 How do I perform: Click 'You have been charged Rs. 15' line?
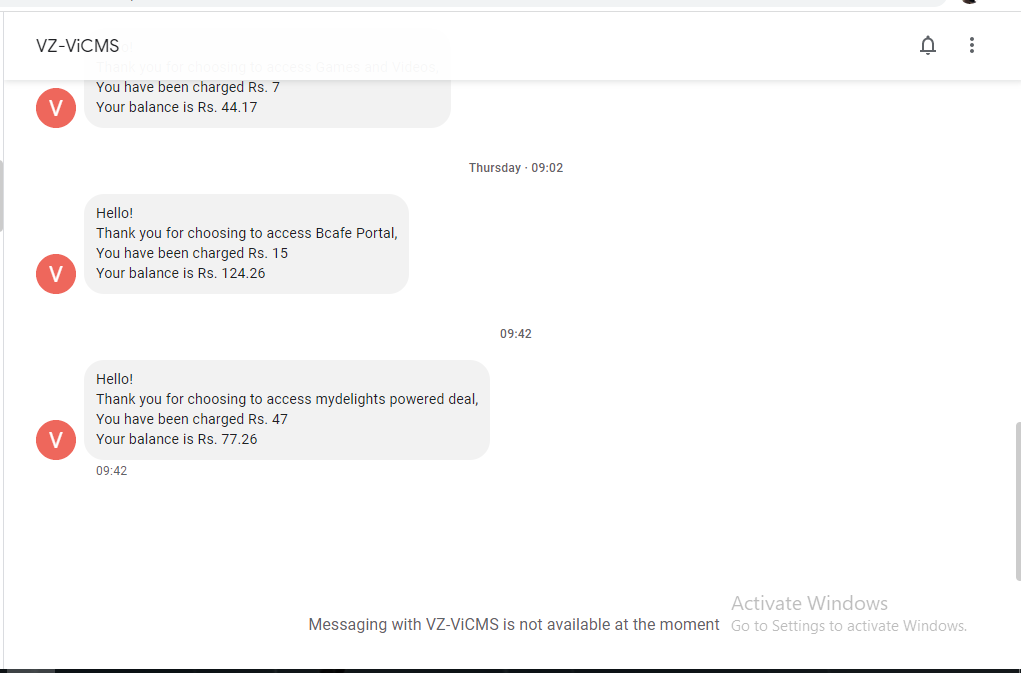tap(192, 253)
